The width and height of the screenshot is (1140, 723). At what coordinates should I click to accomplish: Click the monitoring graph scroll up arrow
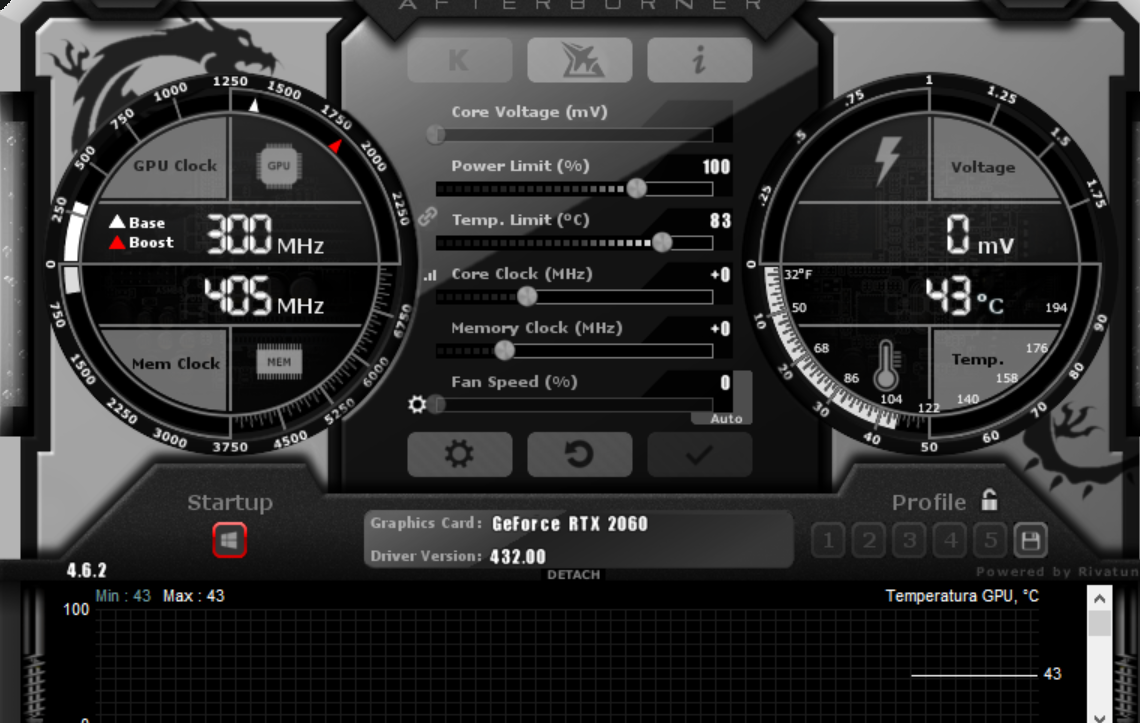1099,599
